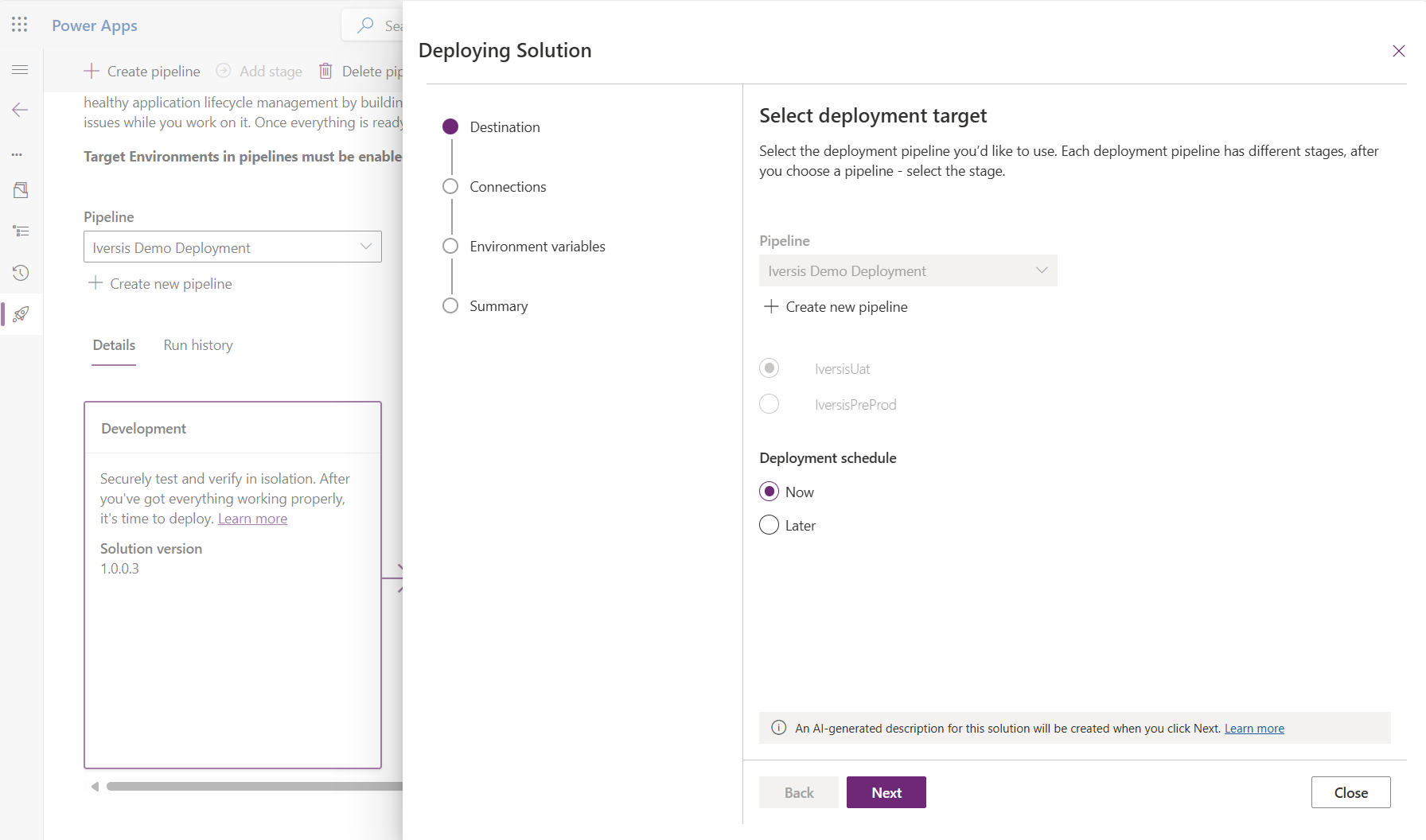Click the Development stage card header
Screen dimensions: 1426x840
[x=232, y=429]
